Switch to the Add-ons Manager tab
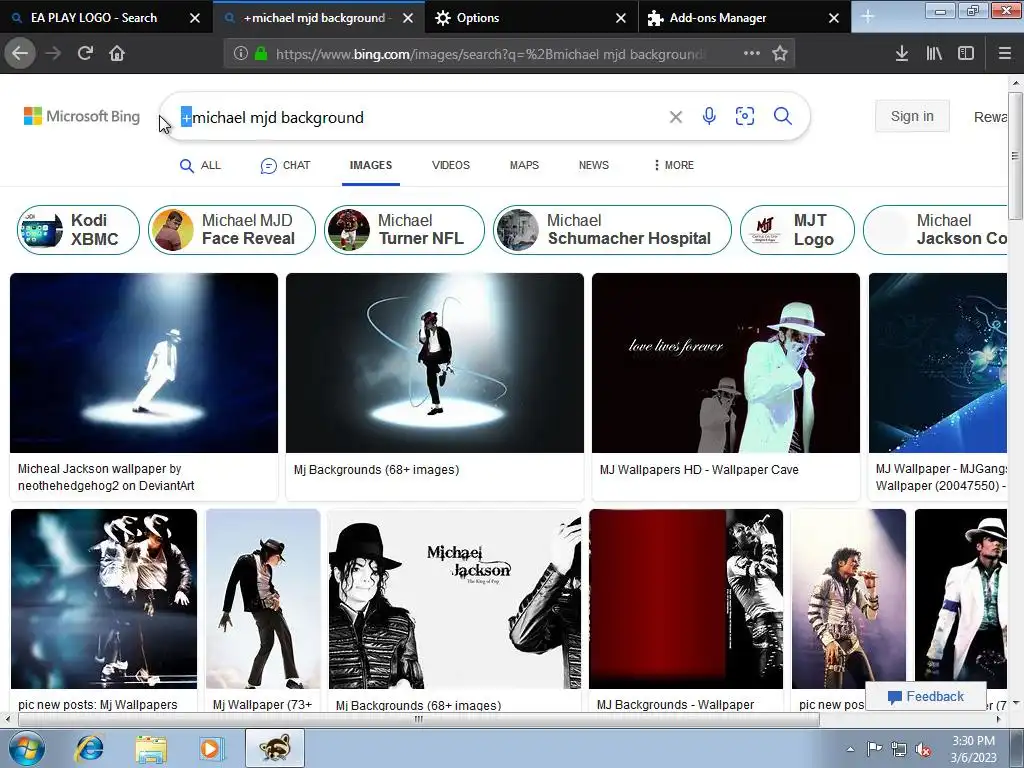Screen dimensions: 1024x768 coord(718,18)
